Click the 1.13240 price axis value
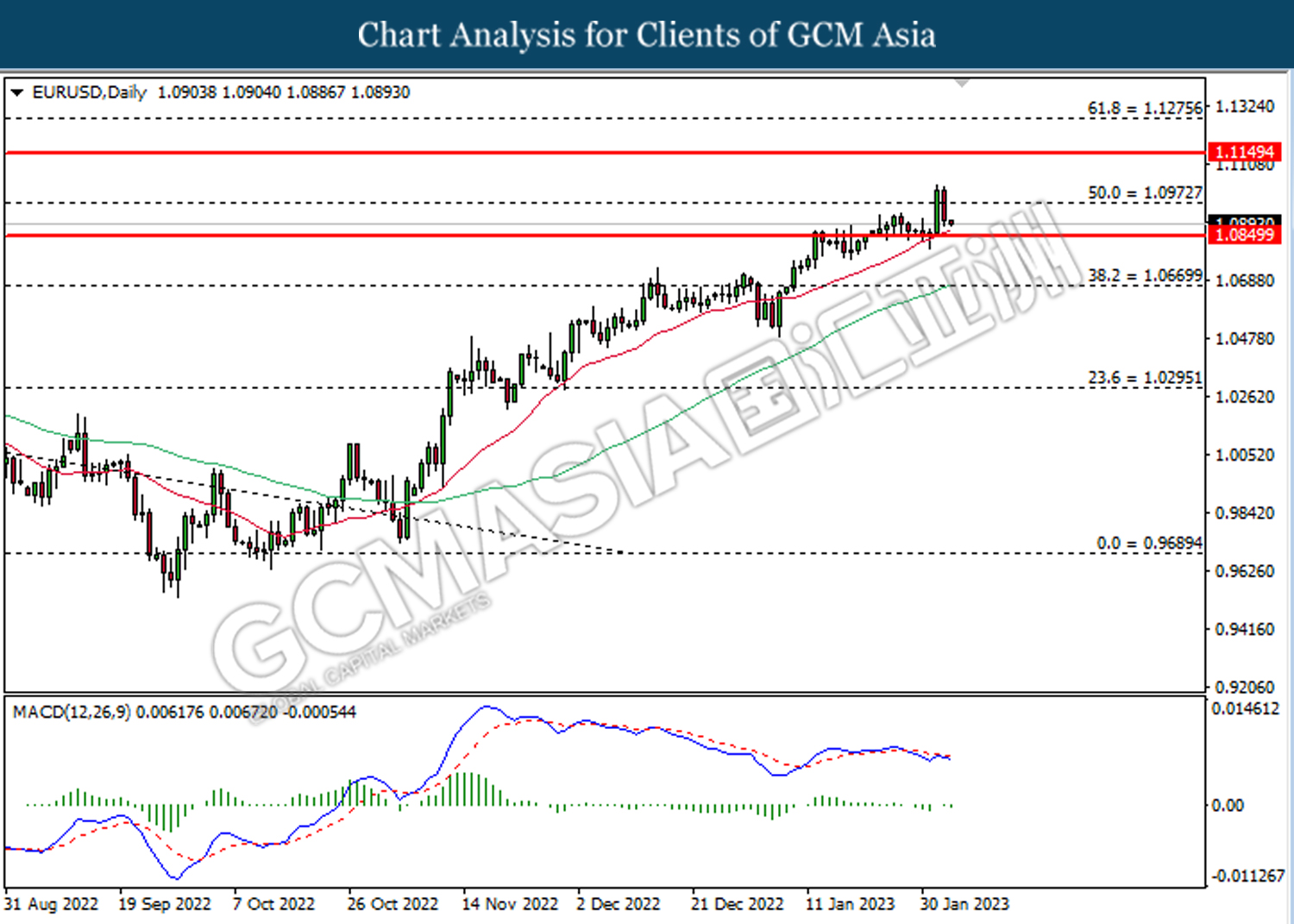Viewport: 1294px width, 924px height. pyautogui.click(x=1245, y=106)
